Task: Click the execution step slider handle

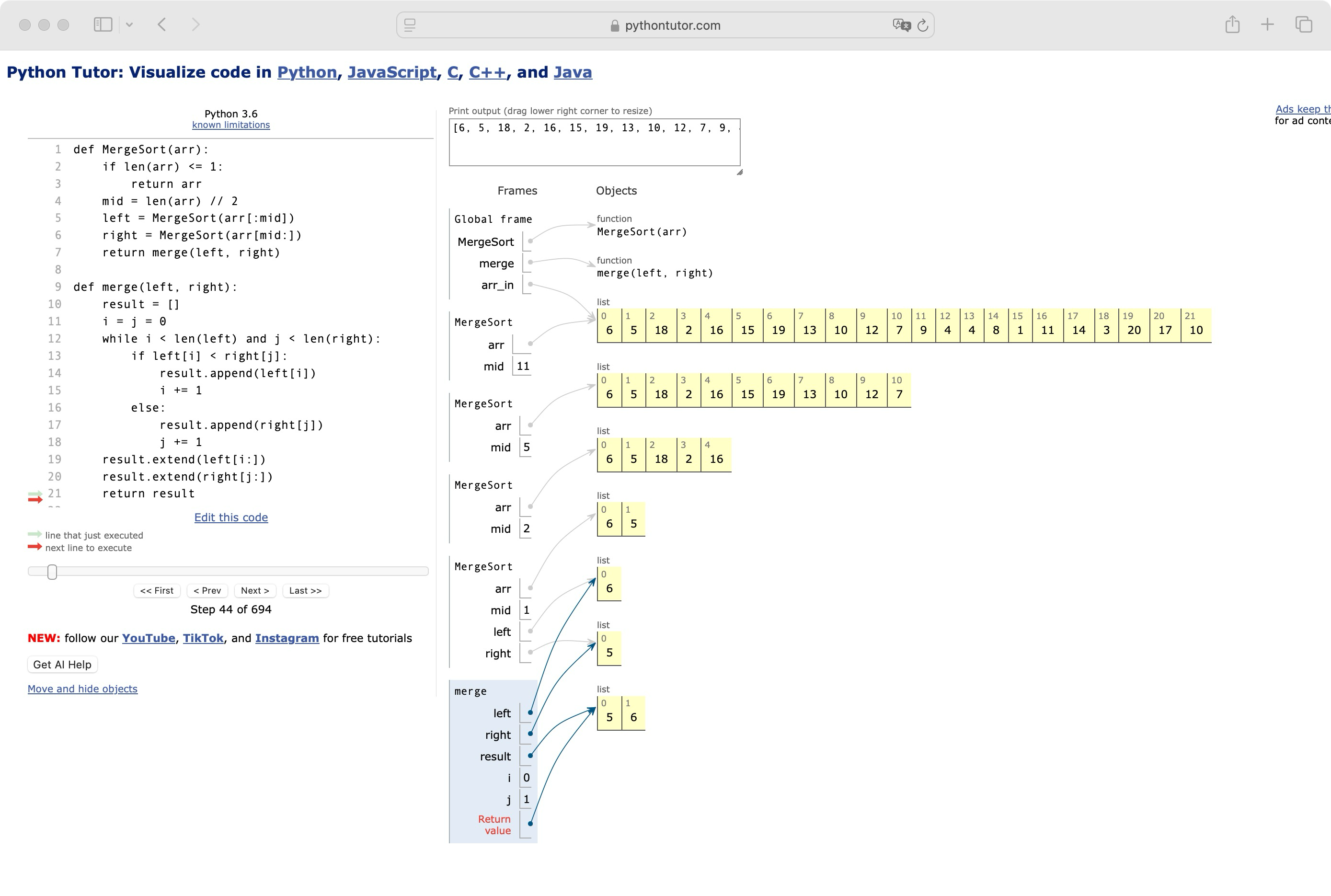Action: click(x=52, y=572)
